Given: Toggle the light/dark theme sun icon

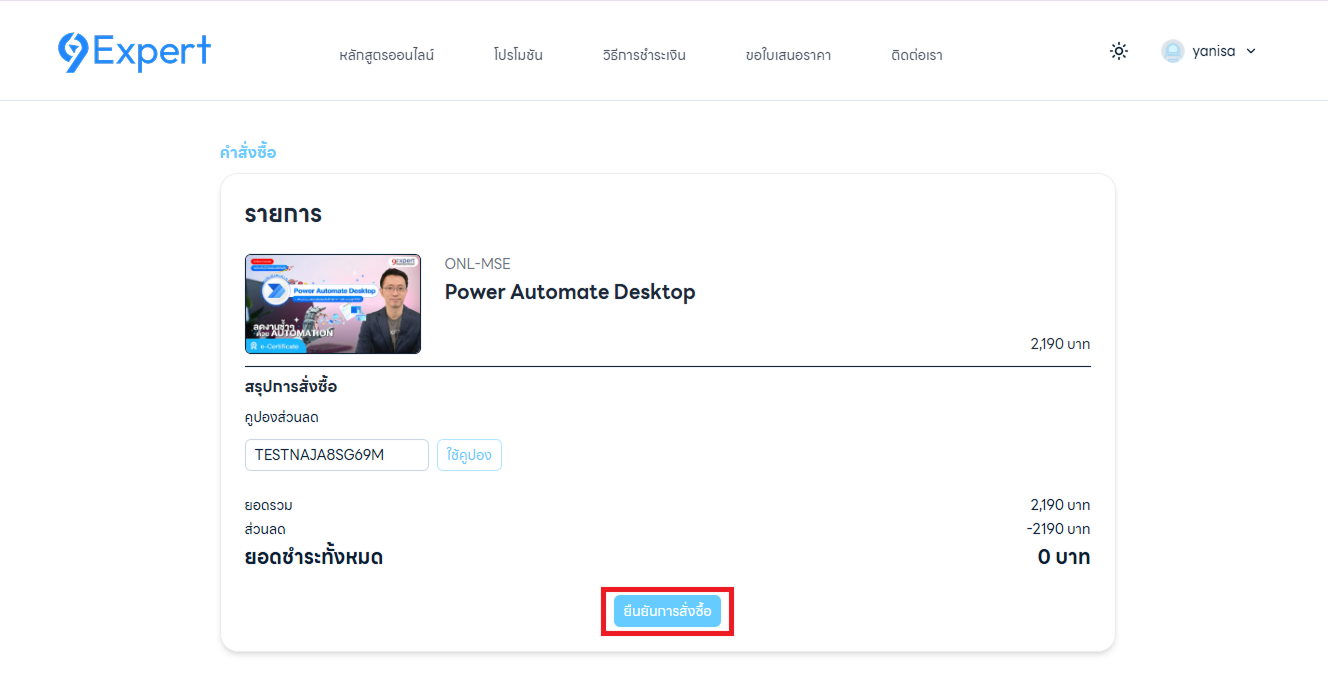Looking at the screenshot, I should [1119, 51].
